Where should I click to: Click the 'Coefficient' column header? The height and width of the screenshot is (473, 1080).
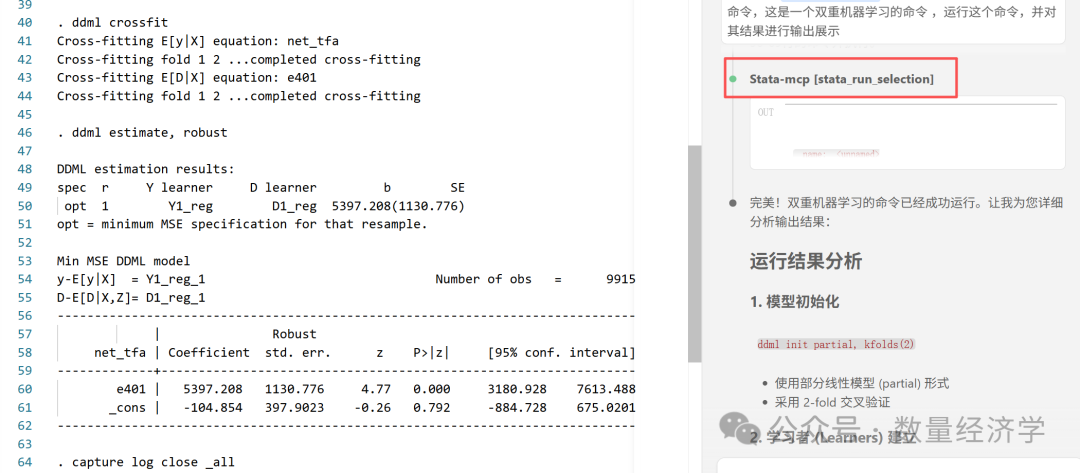pos(209,353)
